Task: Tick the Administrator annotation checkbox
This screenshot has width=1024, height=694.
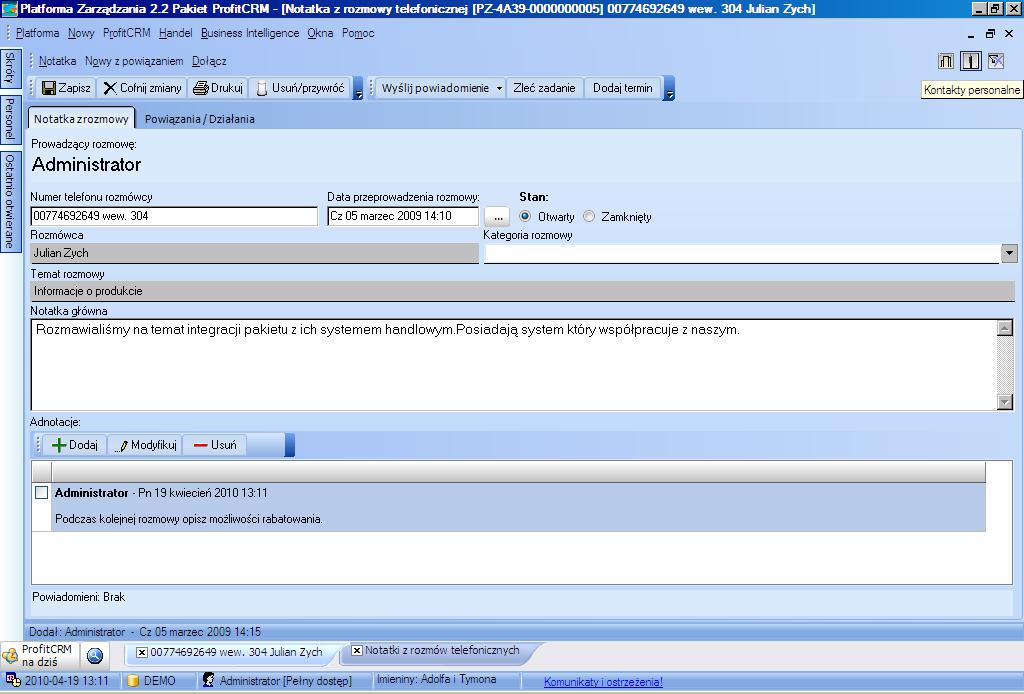Action: click(x=42, y=493)
